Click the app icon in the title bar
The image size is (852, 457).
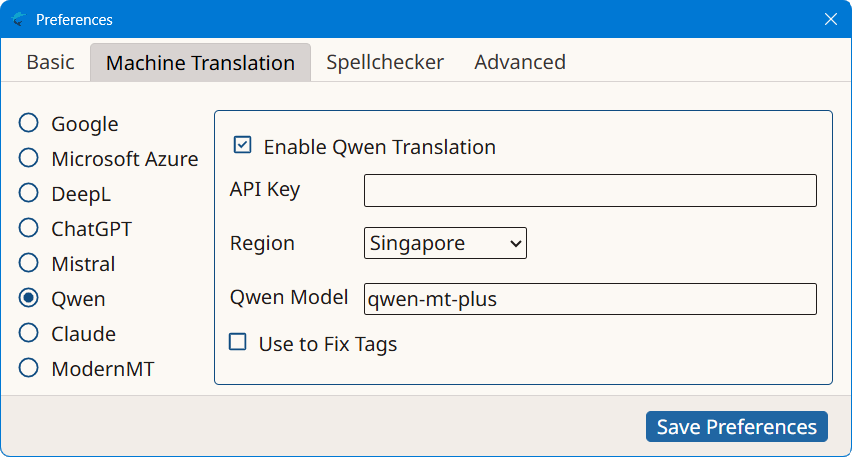18,20
